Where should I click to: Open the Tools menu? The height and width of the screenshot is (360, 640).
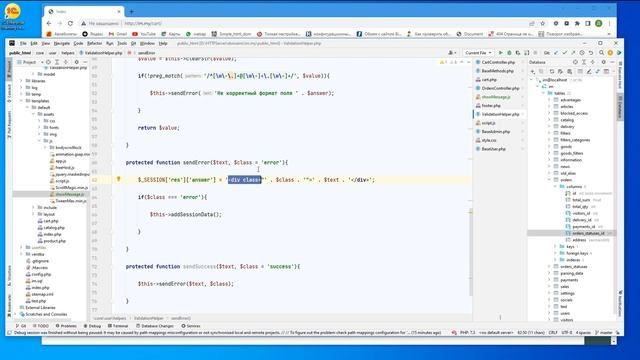[x=122, y=43]
